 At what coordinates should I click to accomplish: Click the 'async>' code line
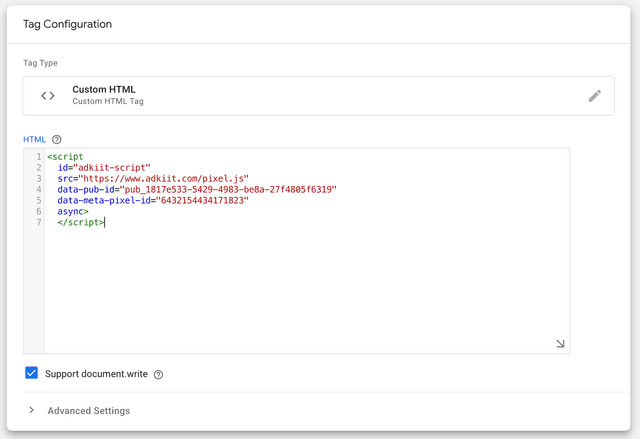click(x=73, y=212)
